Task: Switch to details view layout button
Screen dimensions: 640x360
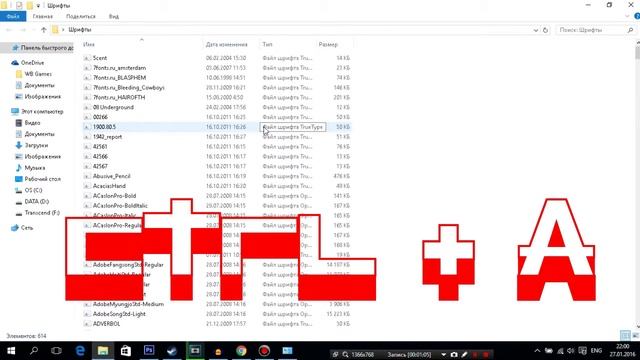Action: [x=625, y=335]
